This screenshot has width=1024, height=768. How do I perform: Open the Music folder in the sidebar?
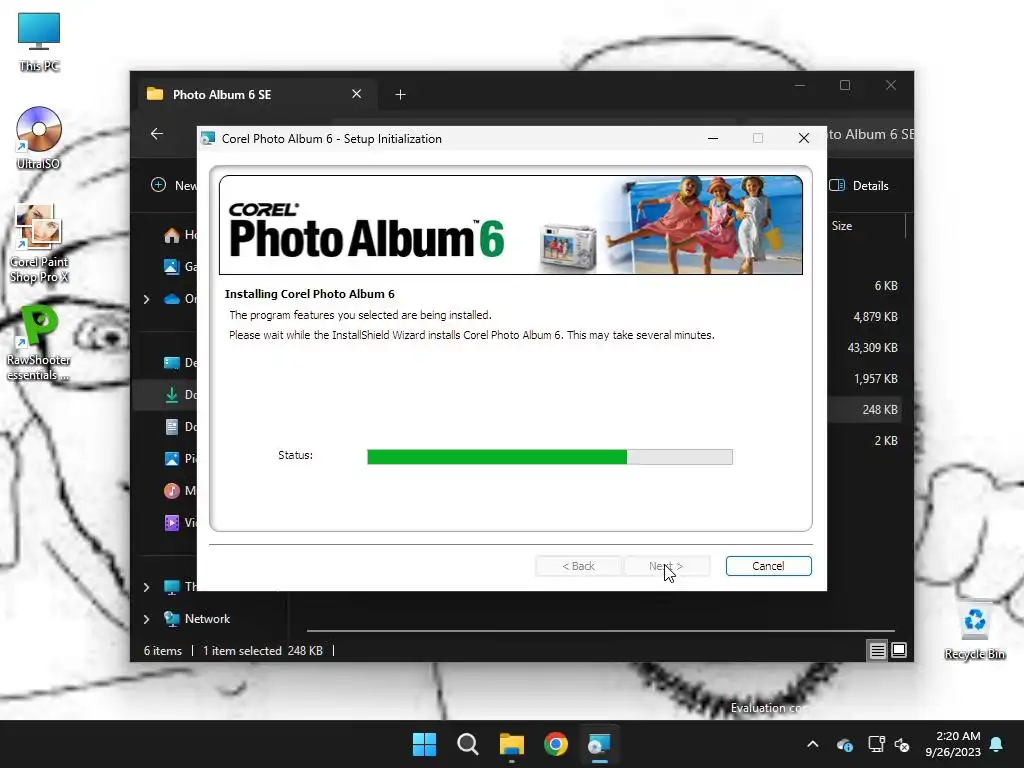[x=181, y=490]
